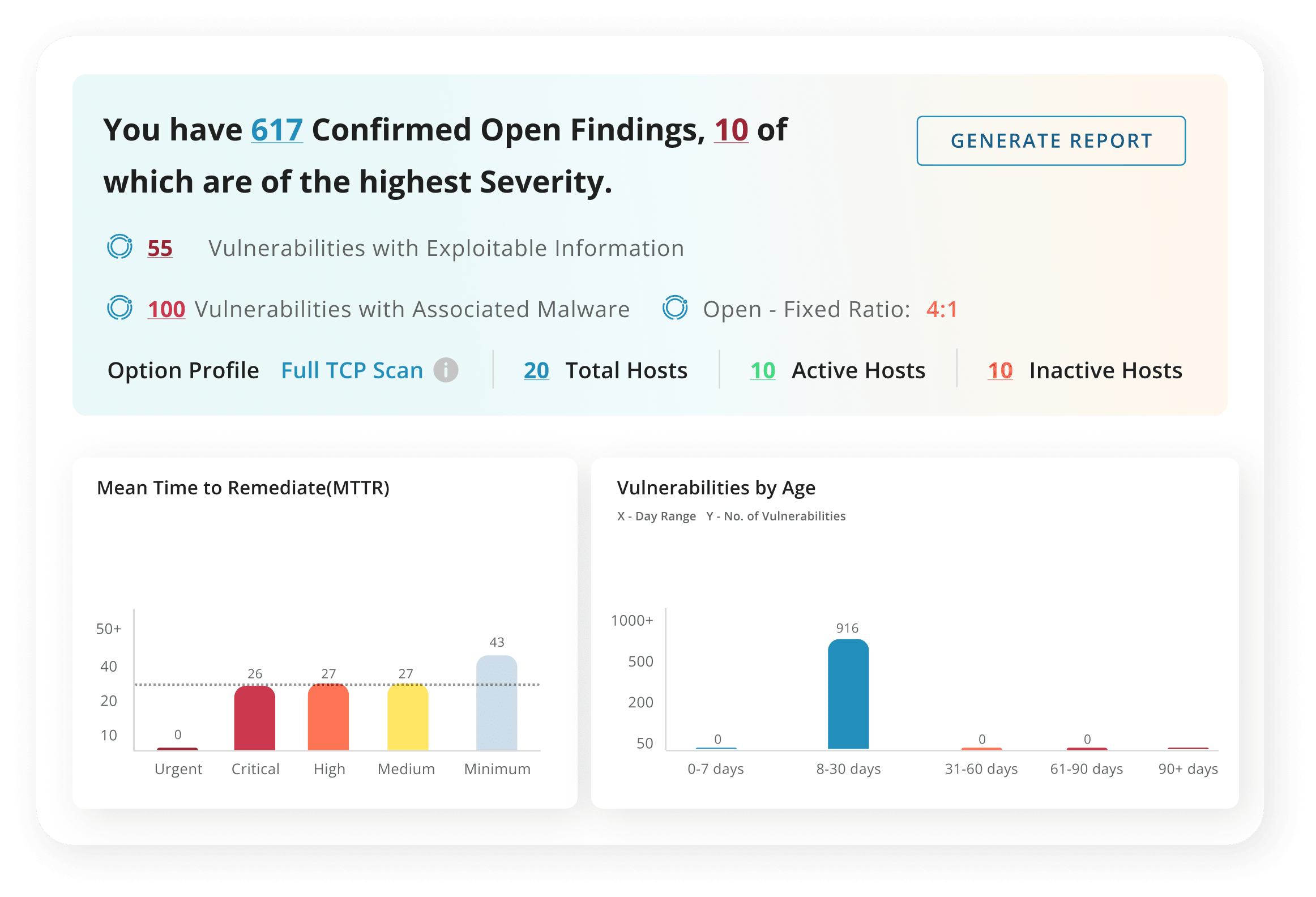Viewport: 1316px width, 897px height.
Task: Select the 0-7 days bar in Vulnerabilities by Age
Action: click(x=716, y=748)
